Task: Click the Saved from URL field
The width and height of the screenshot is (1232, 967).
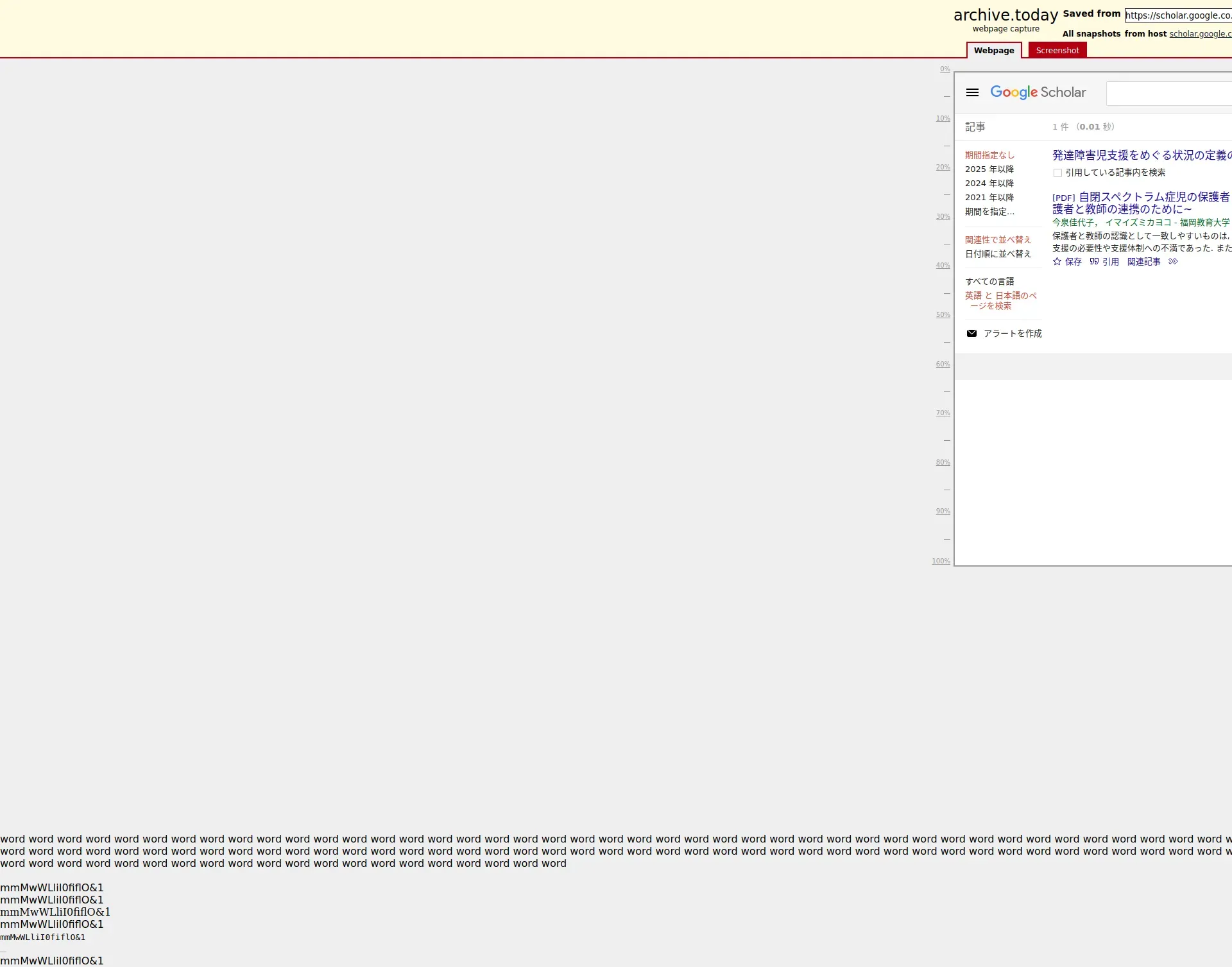Action: pos(1177,15)
